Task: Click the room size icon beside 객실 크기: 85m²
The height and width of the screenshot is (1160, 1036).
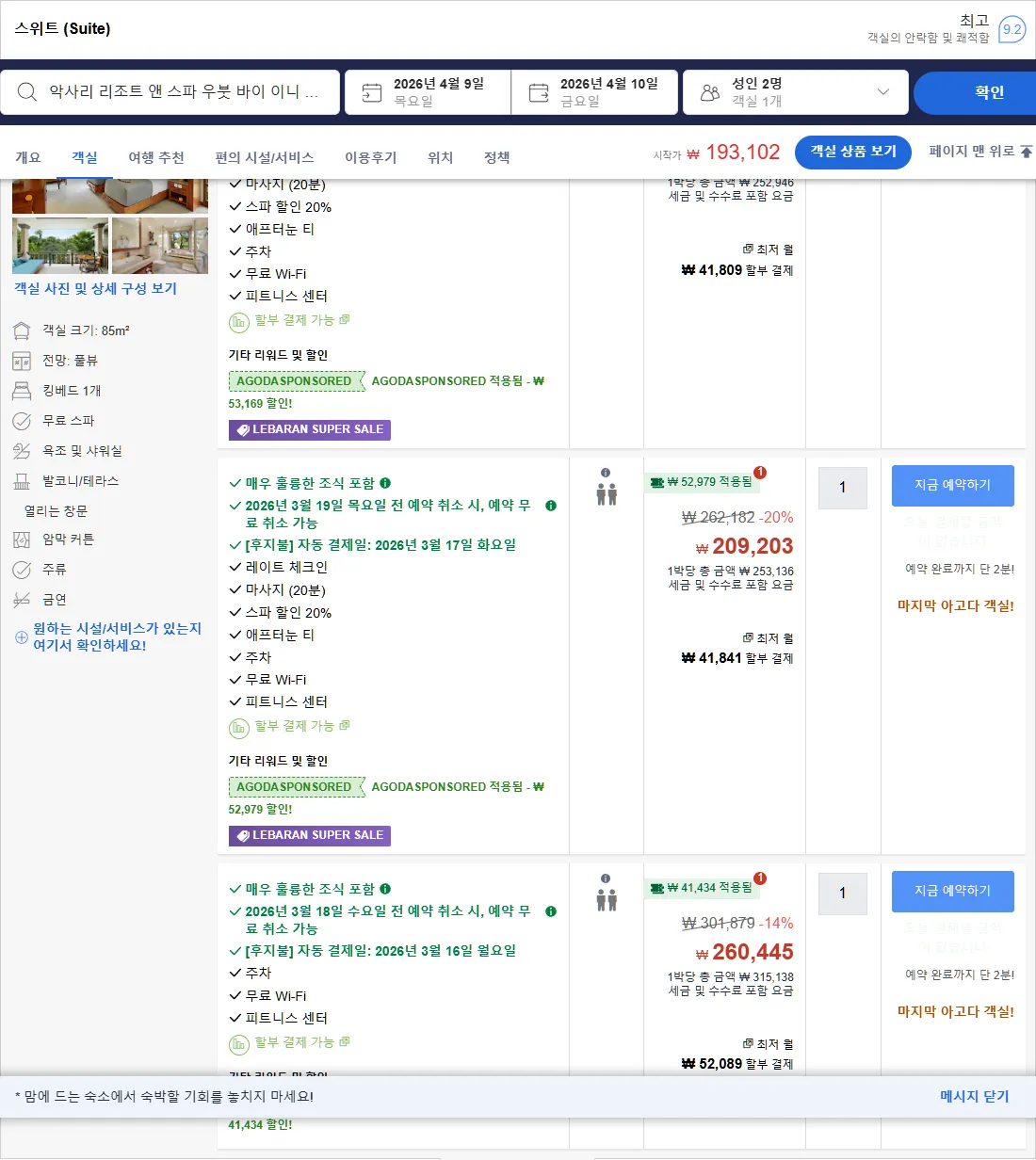Action: 22,330
